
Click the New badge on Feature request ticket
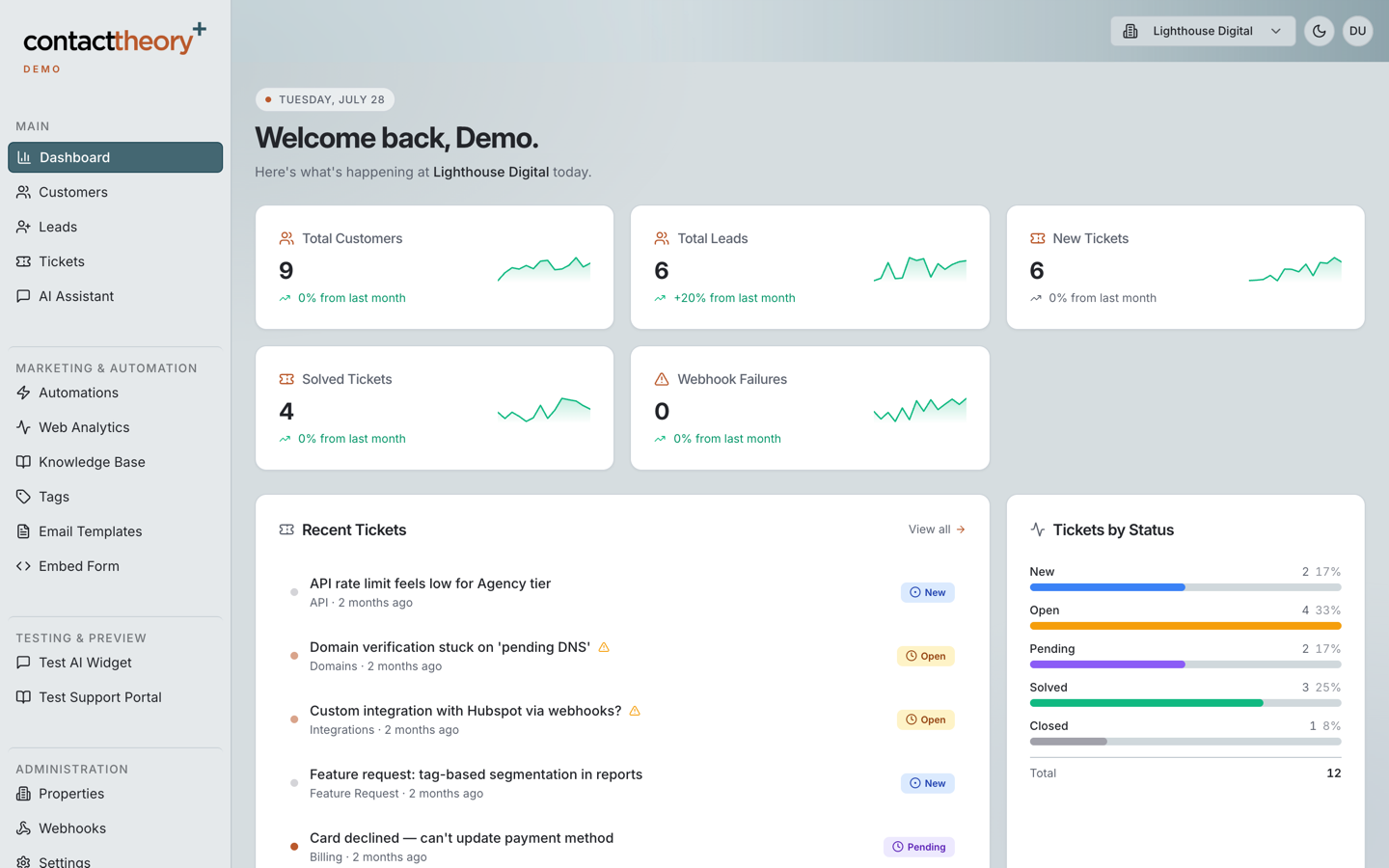tap(928, 783)
